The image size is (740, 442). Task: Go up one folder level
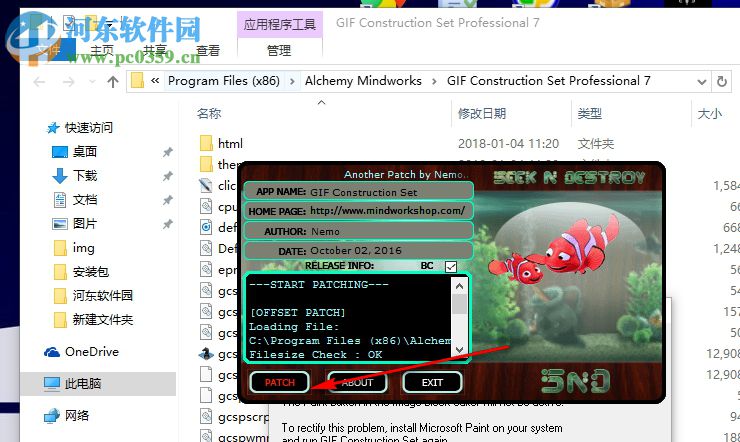tap(113, 82)
